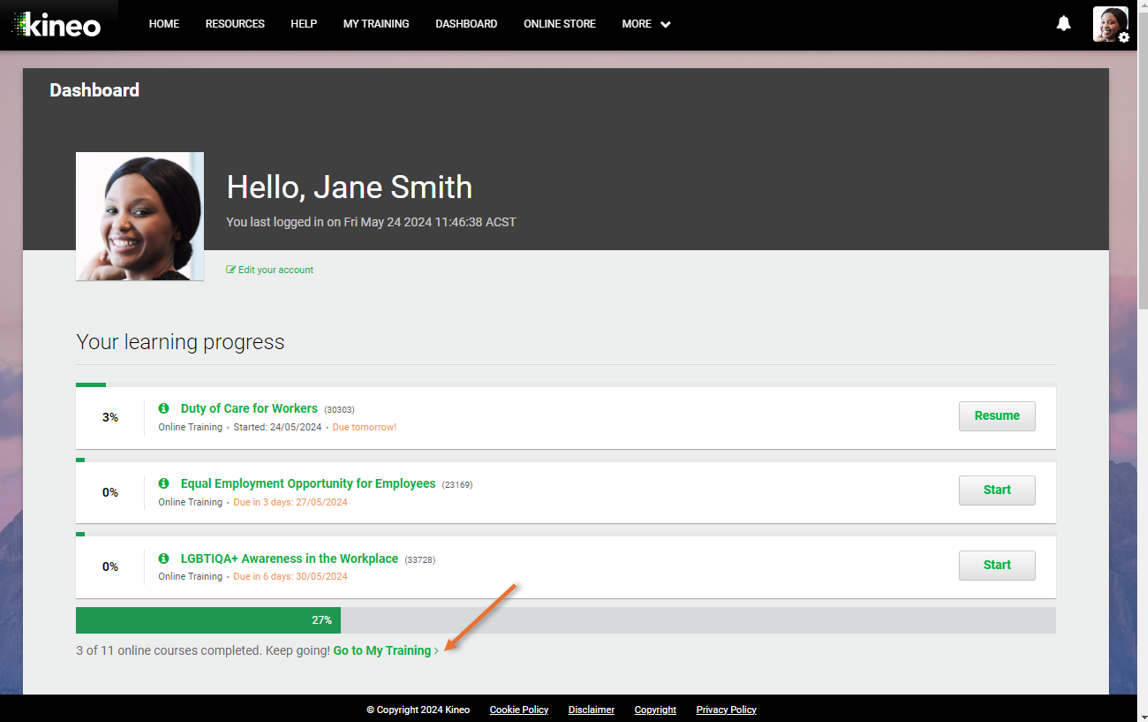Open the notifications bell icon
Image resolution: width=1148 pixels, height=722 pixels.
[x=1063, y=23]
